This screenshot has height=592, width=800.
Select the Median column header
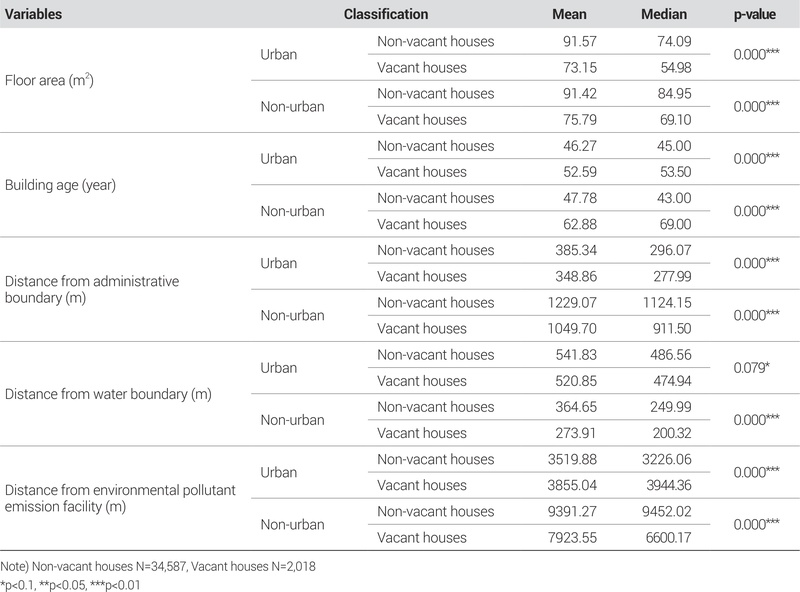pos(664,15)
